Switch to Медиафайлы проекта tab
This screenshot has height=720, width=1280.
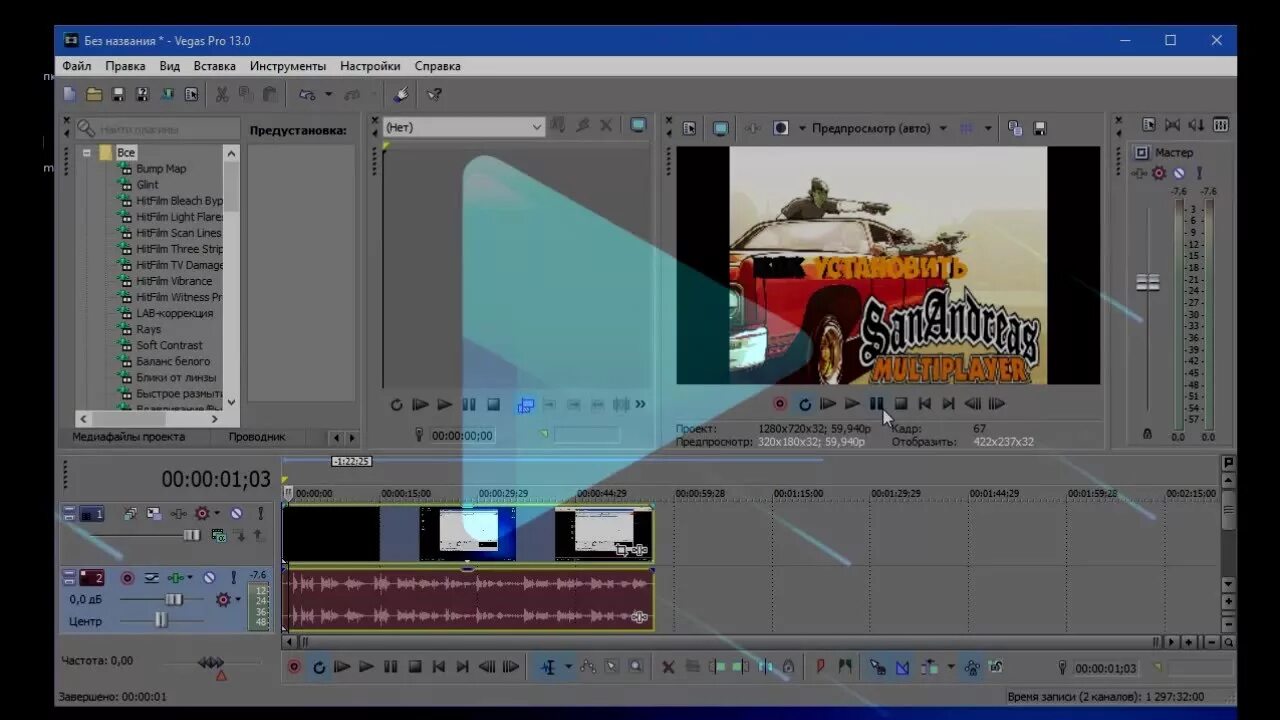128,437
